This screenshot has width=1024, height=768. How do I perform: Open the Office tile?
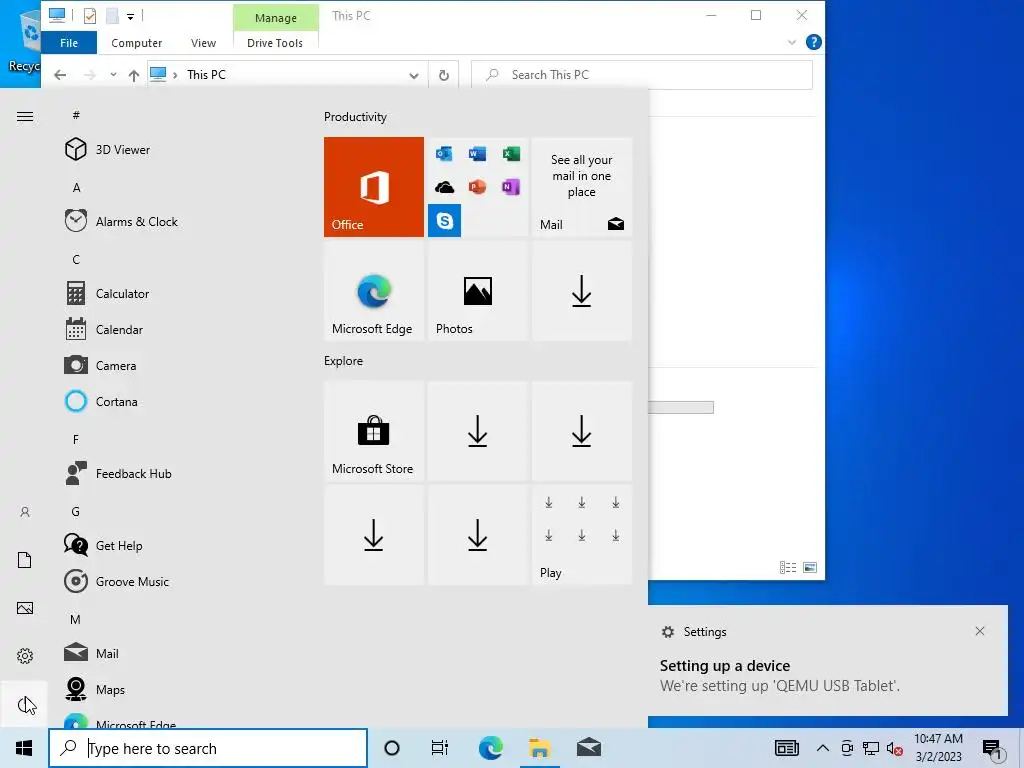tap(374, 187)
